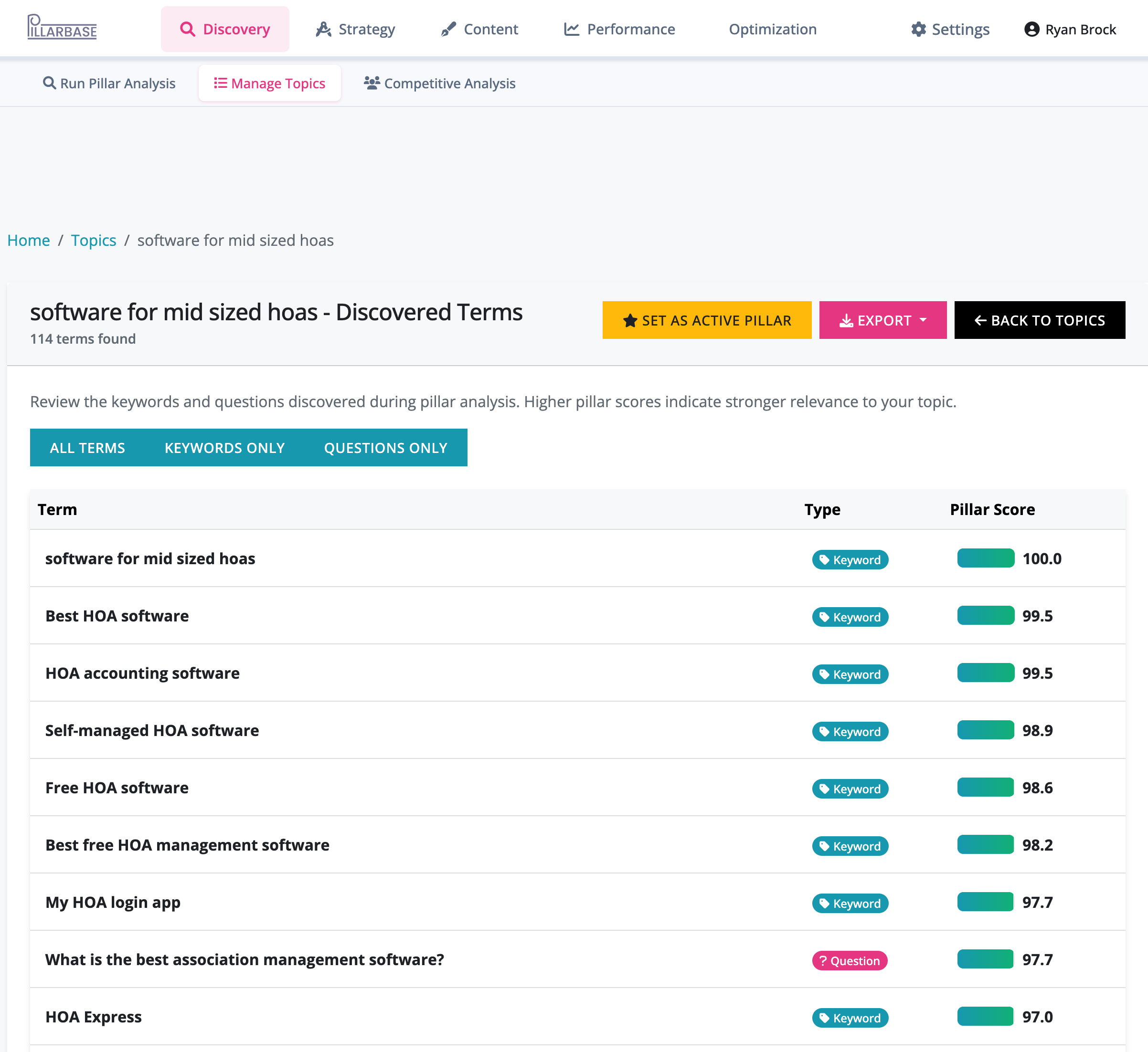Image resolution: width=1148 pixels, height=1052 pixels.
Task: Filter to Questions Only
Action: coord(385,447)
